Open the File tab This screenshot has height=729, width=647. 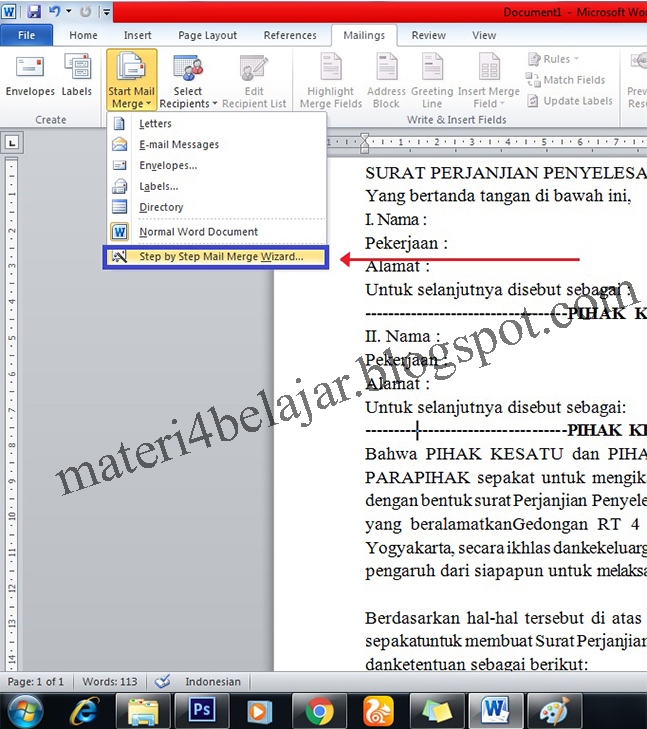click(x=26, y=35)
